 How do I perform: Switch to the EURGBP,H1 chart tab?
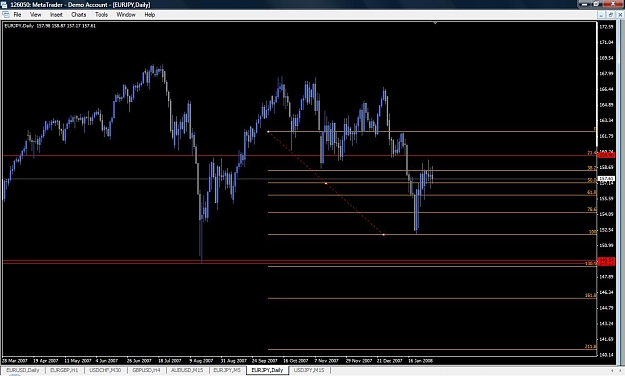pyautogui.click(x=64, y=370)
